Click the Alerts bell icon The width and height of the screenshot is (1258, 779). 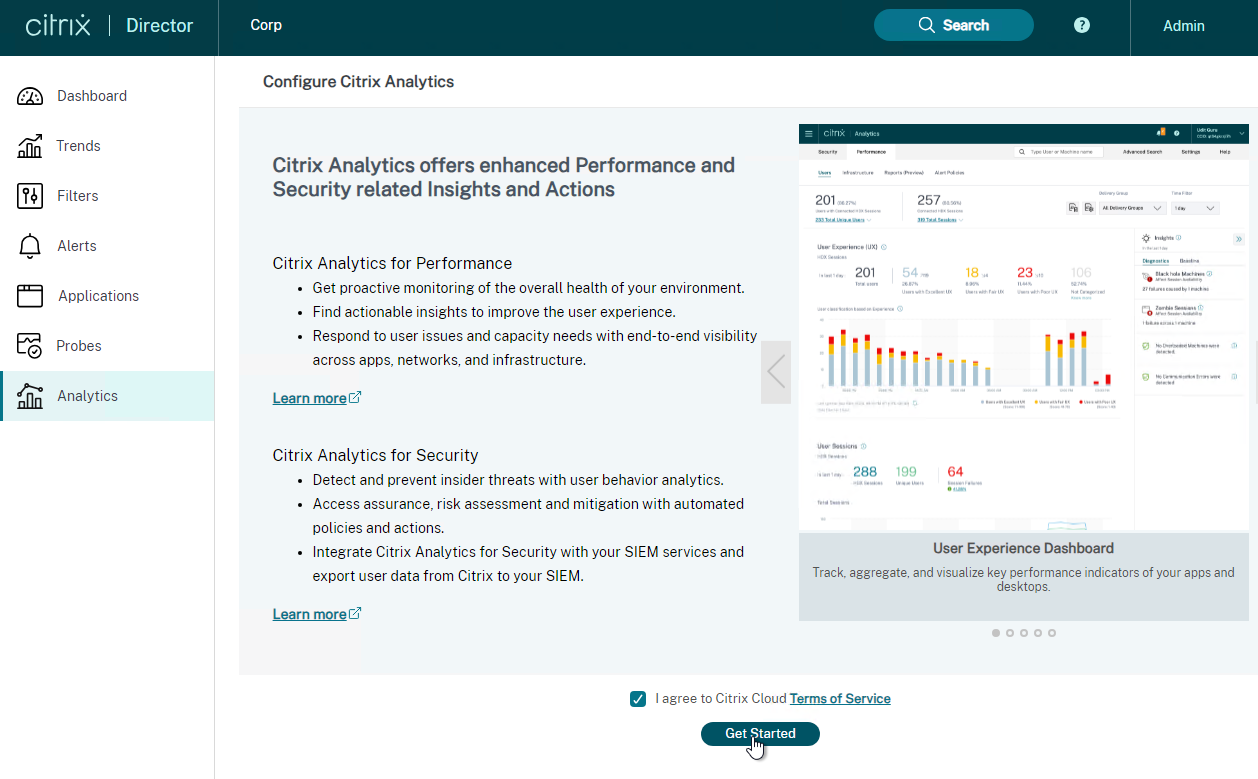pyautogui.click(x=30, y=246)
